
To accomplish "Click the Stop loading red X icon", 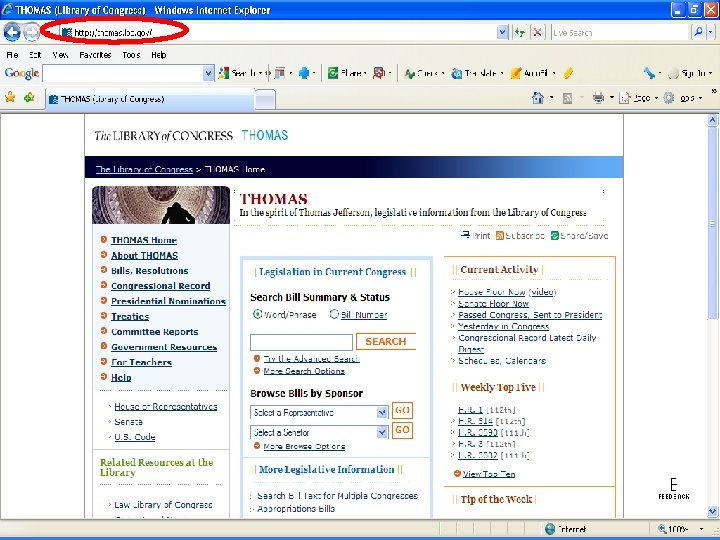I will 537,32.
